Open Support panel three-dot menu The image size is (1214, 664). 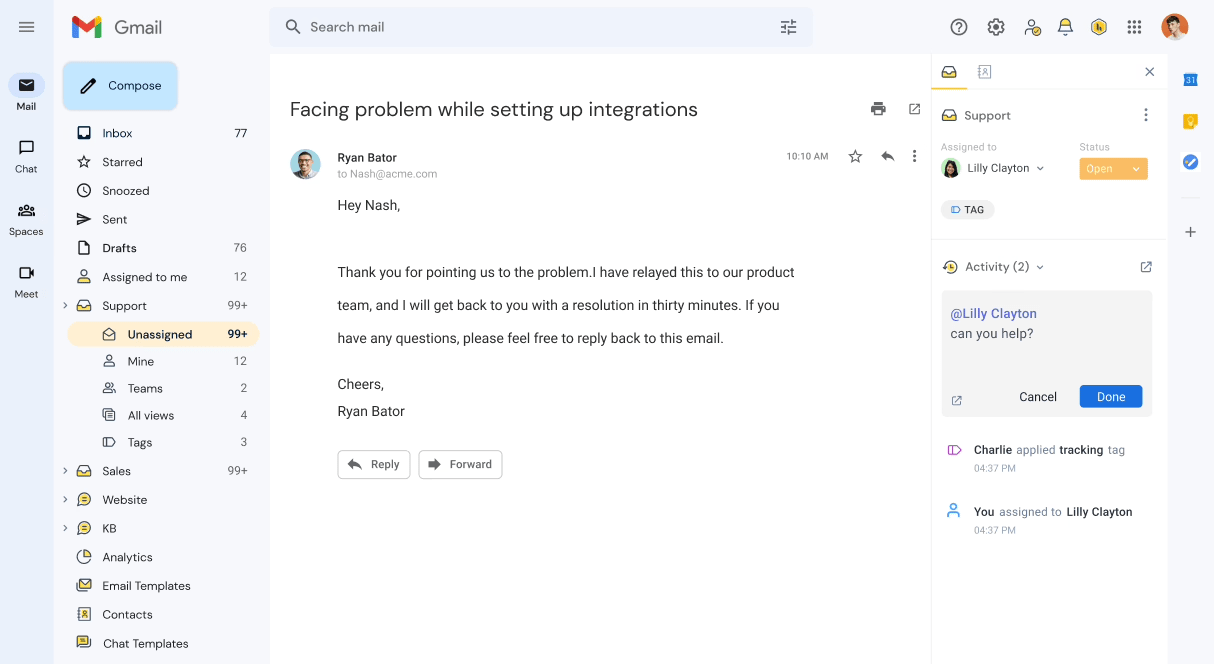coord(1146,115)
